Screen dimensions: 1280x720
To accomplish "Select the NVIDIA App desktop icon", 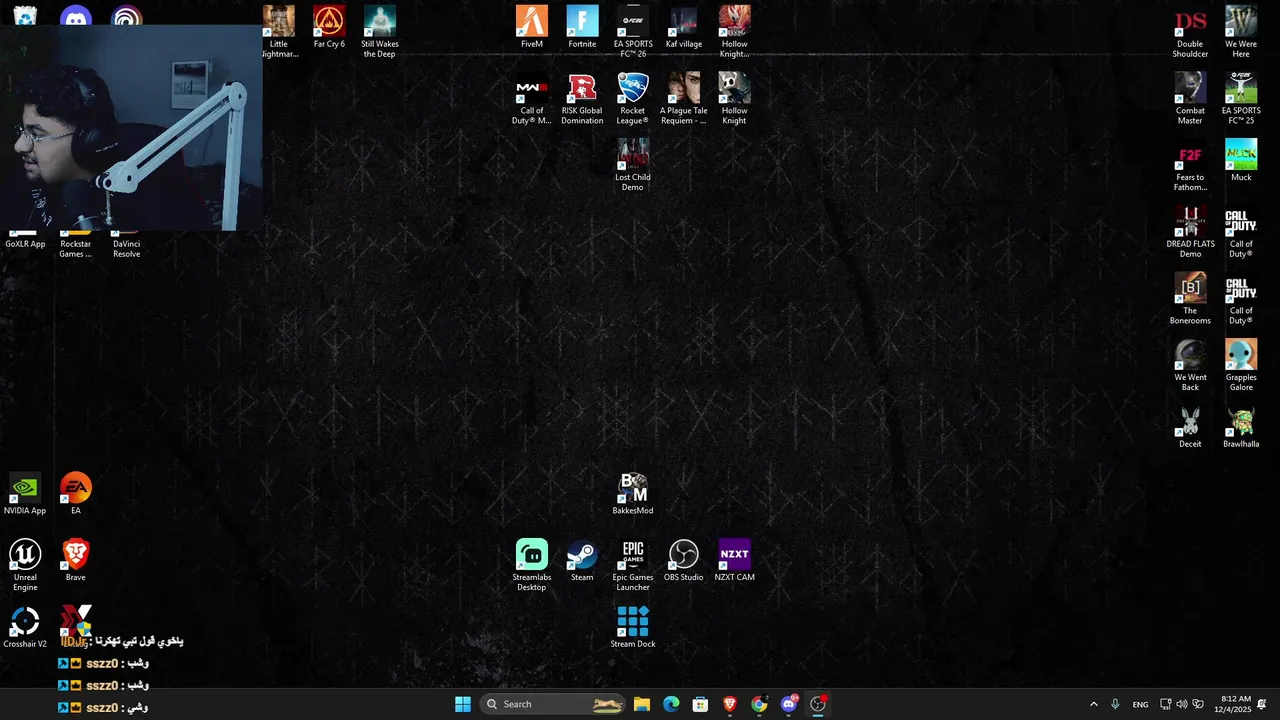I will 25,494.
